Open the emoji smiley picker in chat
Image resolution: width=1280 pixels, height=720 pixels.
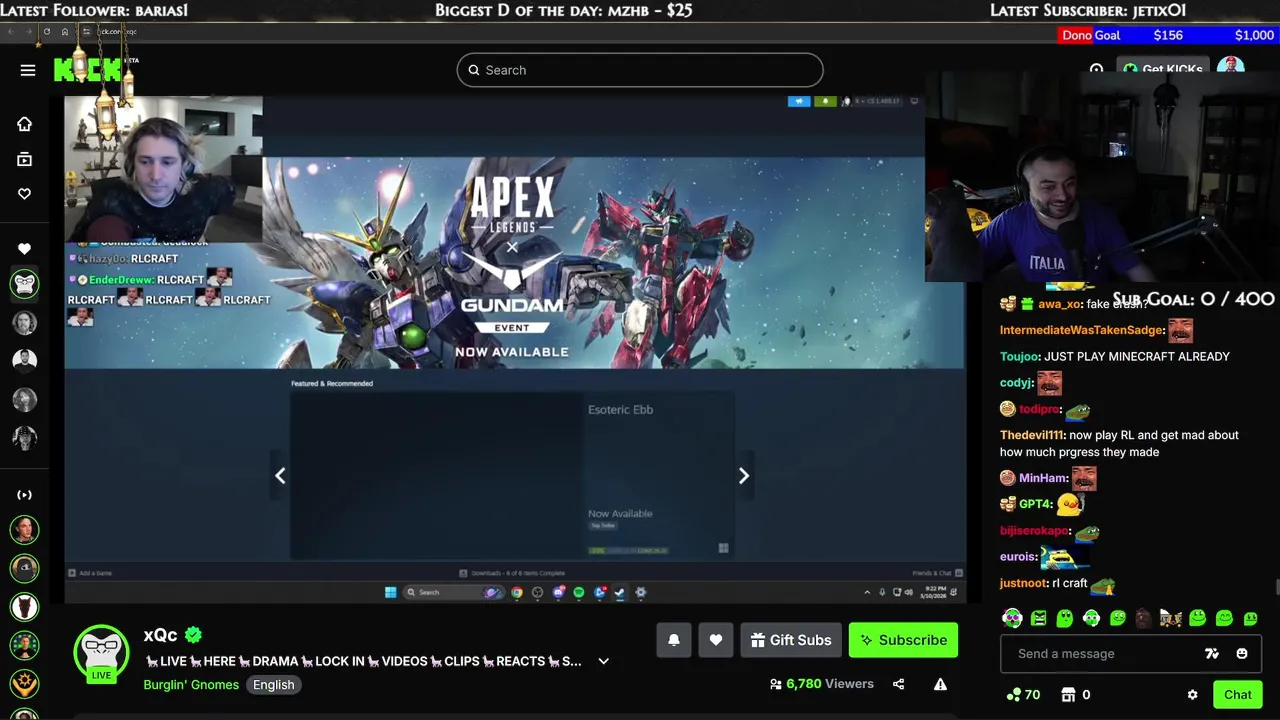pos(1242,654)
